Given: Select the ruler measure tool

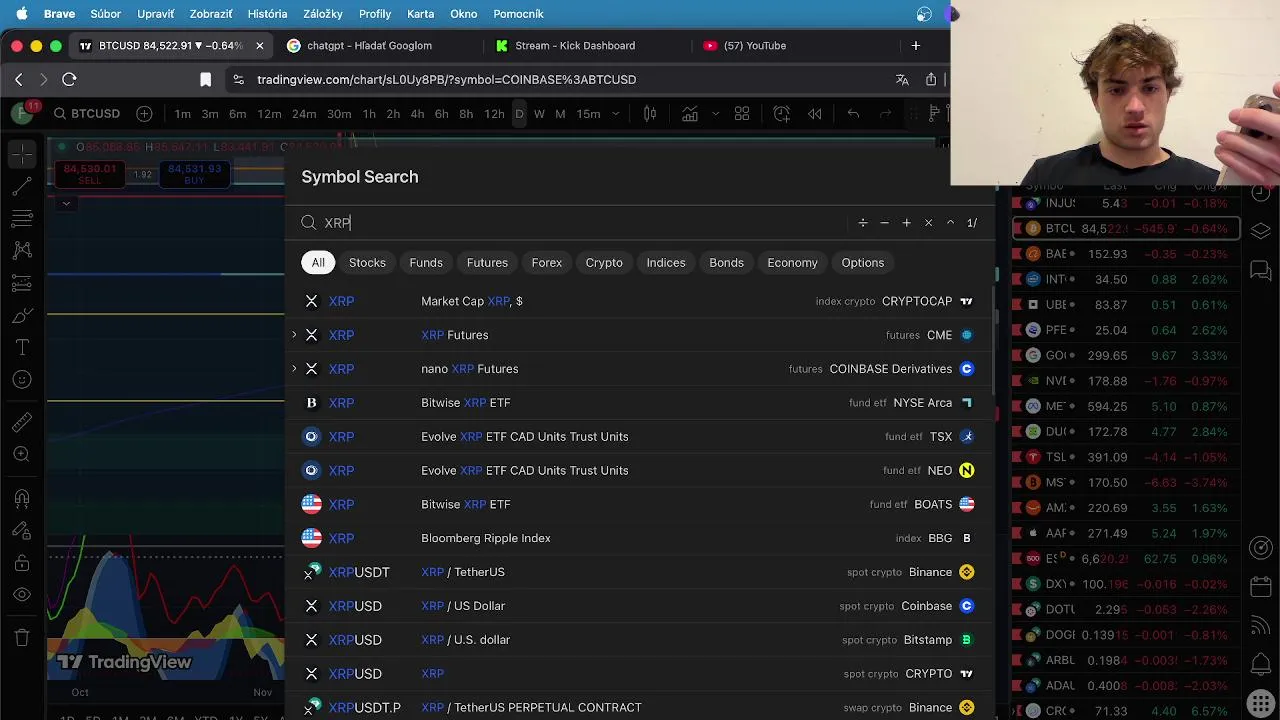Looking at the screenshot, I should pyautogui.click(x=22, y=422).
